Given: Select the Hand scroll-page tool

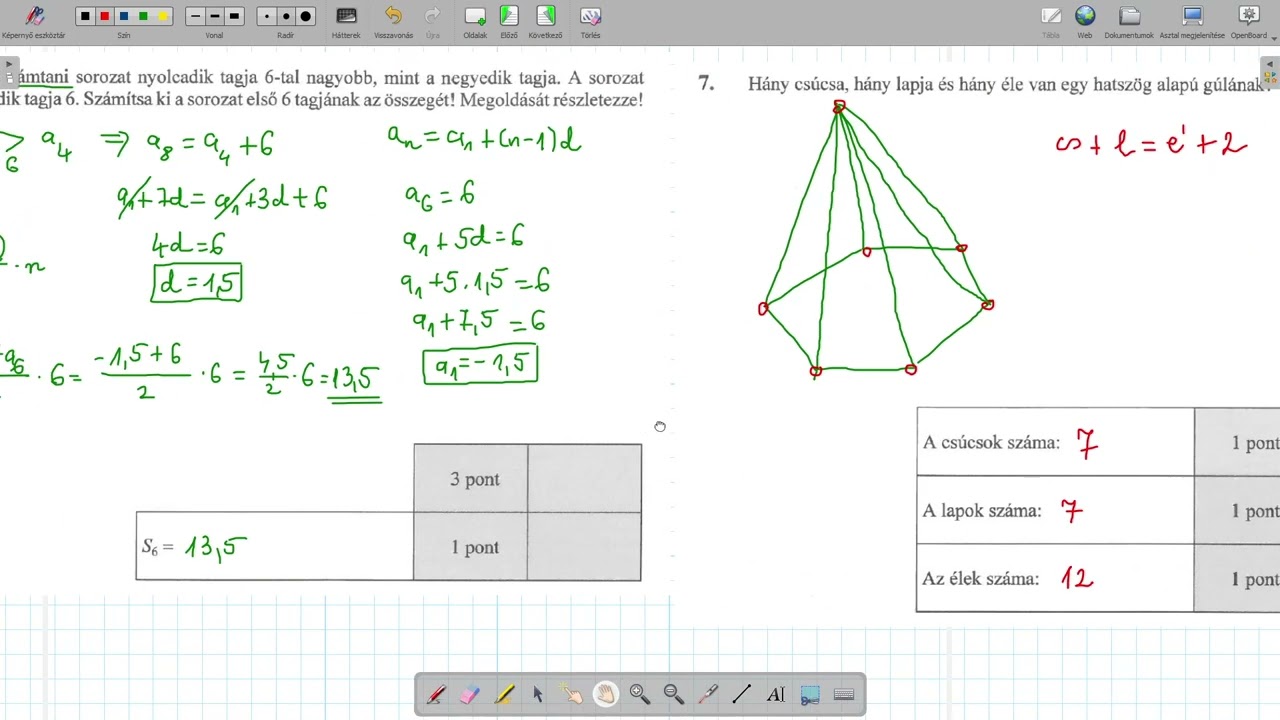Looking at the screenshot, I should pos(606,694).
